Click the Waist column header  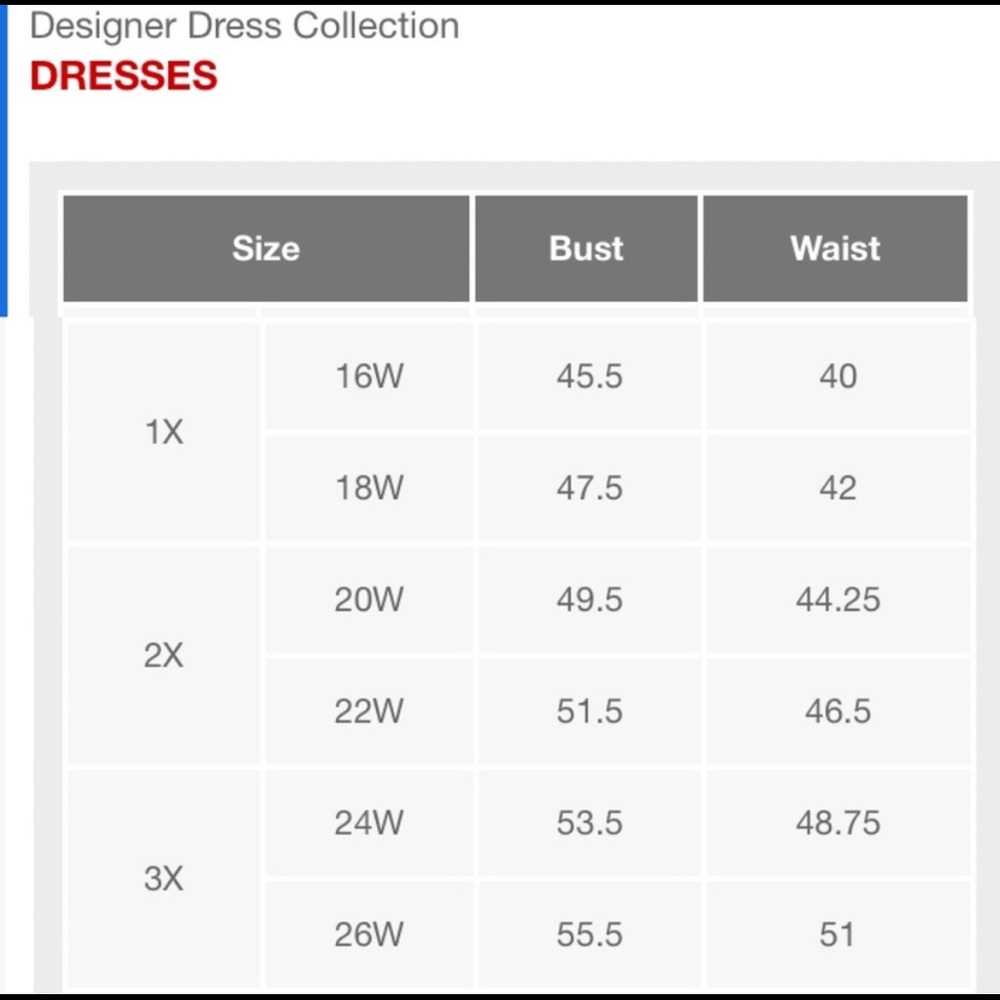835,248
